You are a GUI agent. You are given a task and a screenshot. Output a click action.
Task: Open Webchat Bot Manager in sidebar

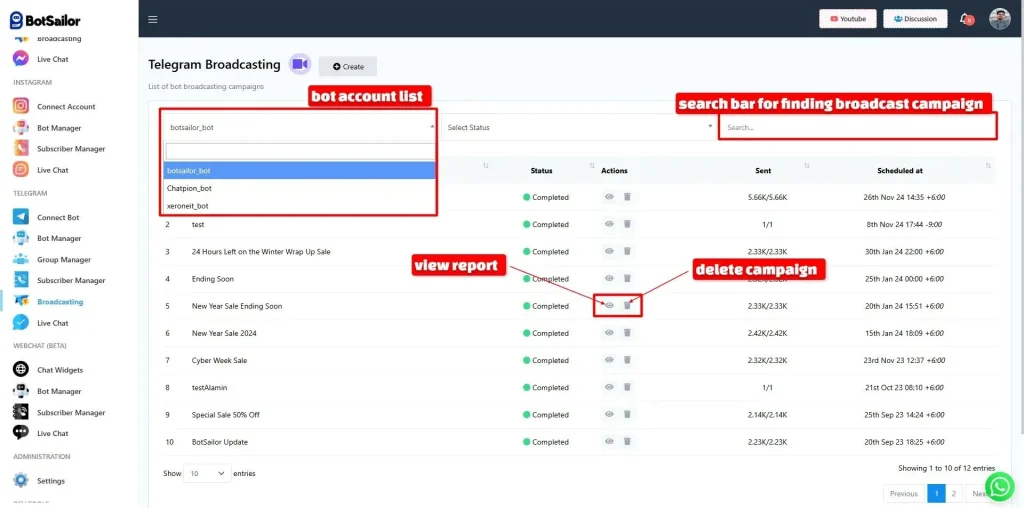click(x=59, y=391)
